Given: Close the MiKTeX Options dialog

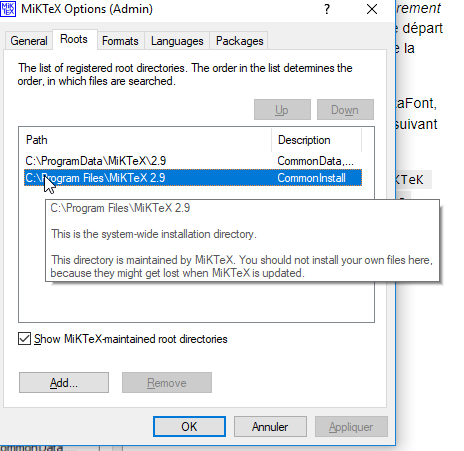Looking at the screenshot, I should coord(372,9).
